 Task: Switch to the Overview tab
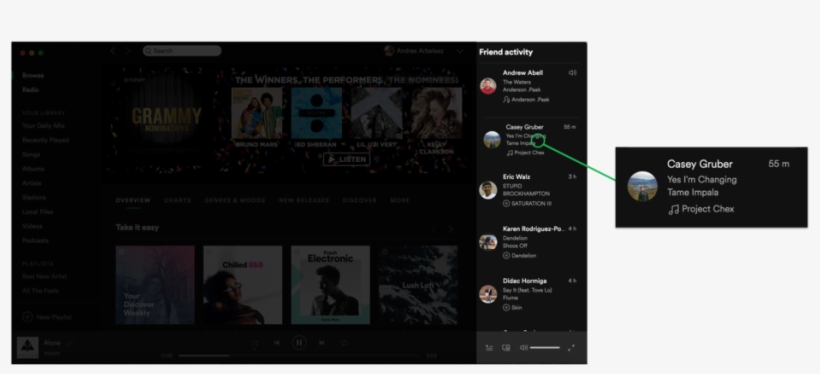pyautogui.click(x=133, y=200)
